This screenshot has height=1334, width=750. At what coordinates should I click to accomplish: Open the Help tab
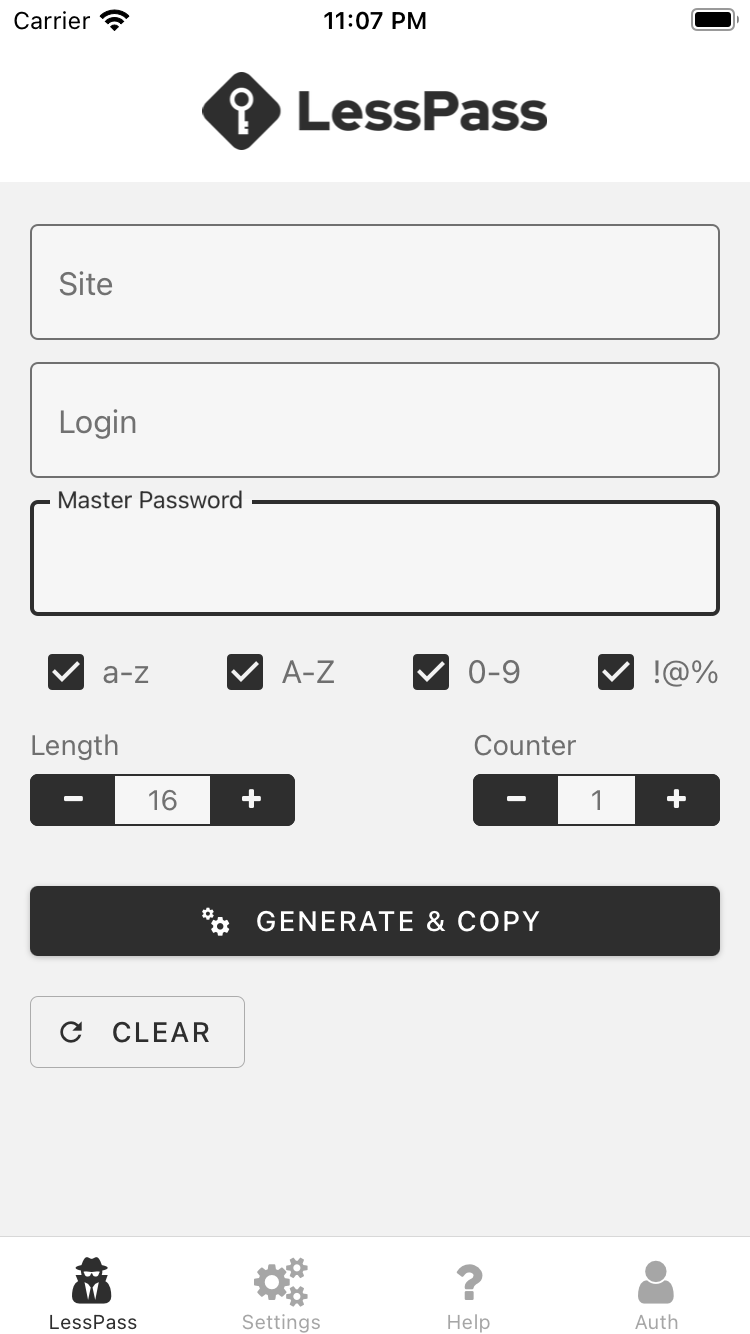click(469, 1295)
